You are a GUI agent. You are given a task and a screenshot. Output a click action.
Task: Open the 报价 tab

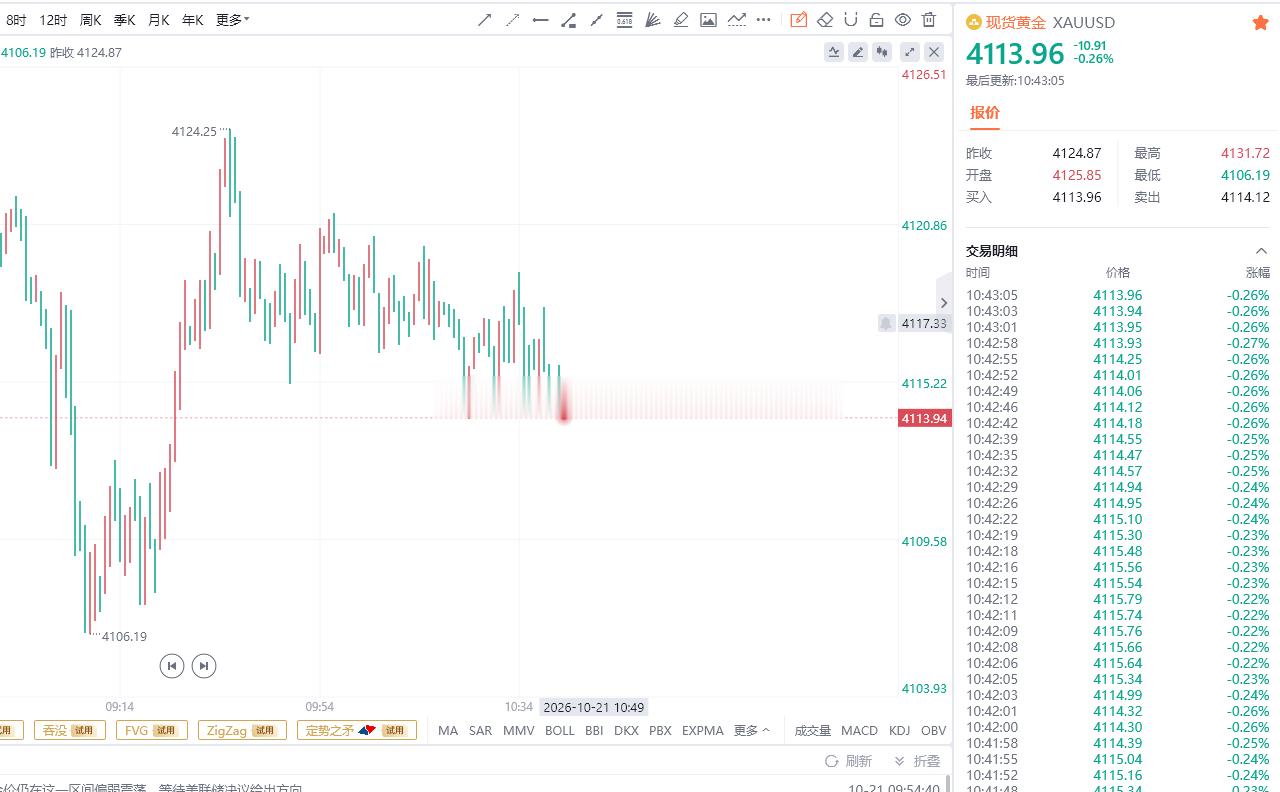click(985, 112)
